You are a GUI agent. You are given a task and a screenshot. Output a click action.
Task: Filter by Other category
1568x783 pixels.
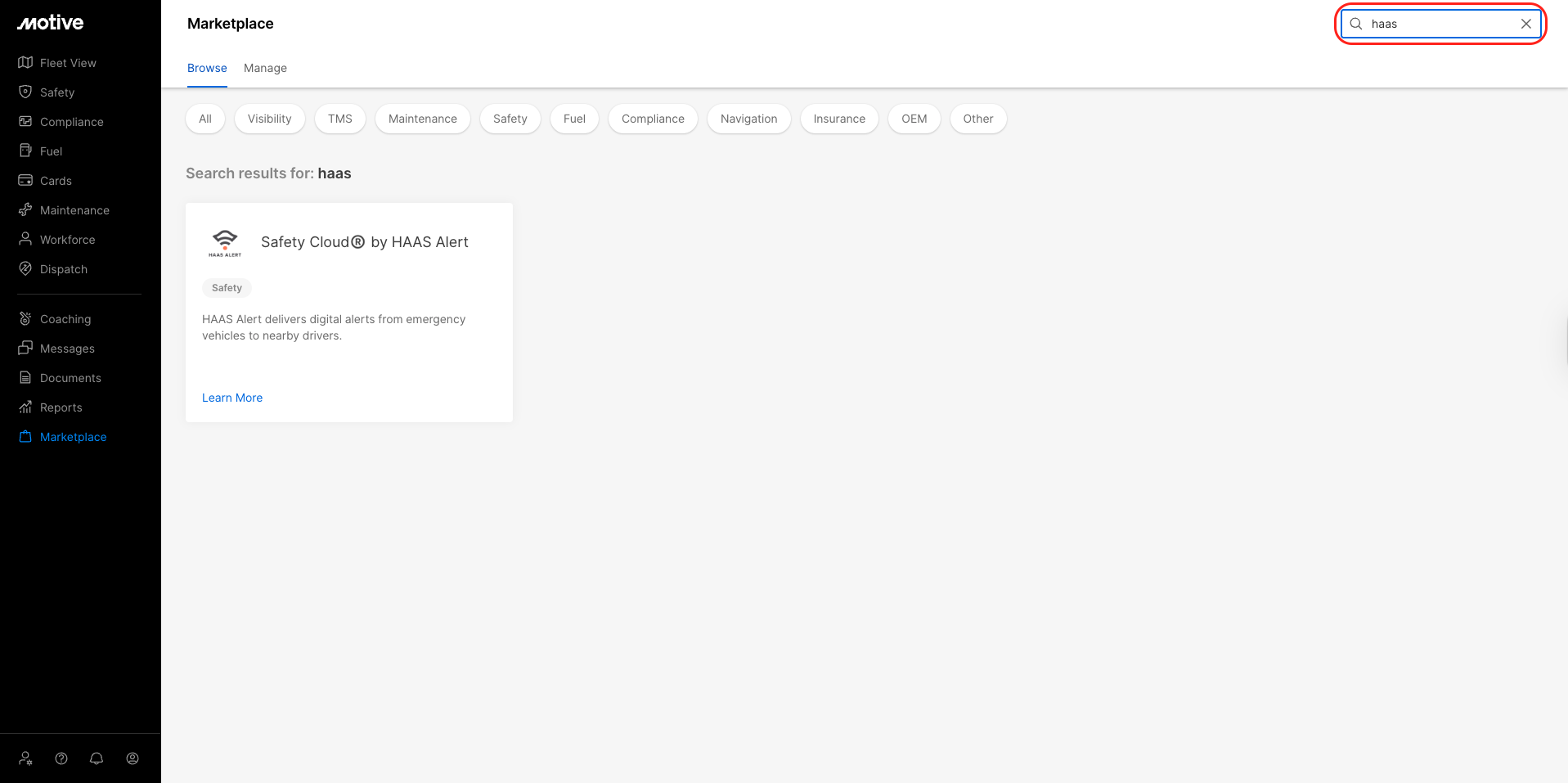tap(978, 119)
